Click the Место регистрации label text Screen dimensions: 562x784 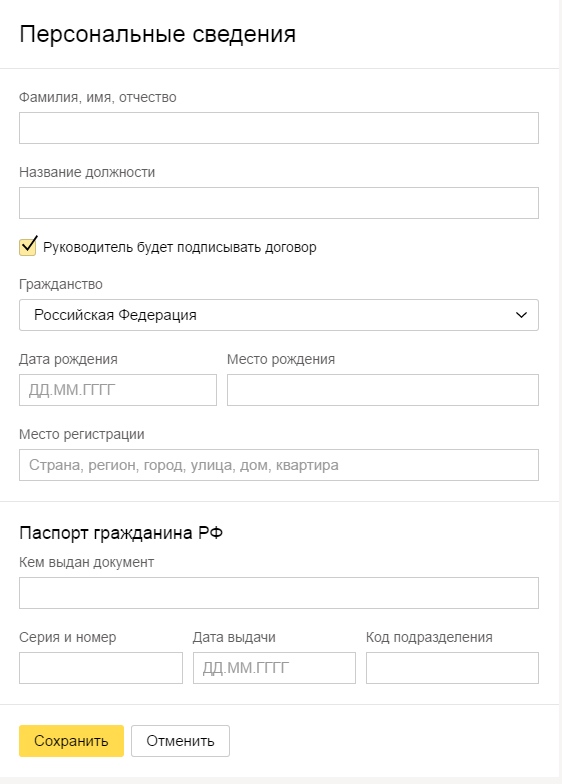point(82,434)
